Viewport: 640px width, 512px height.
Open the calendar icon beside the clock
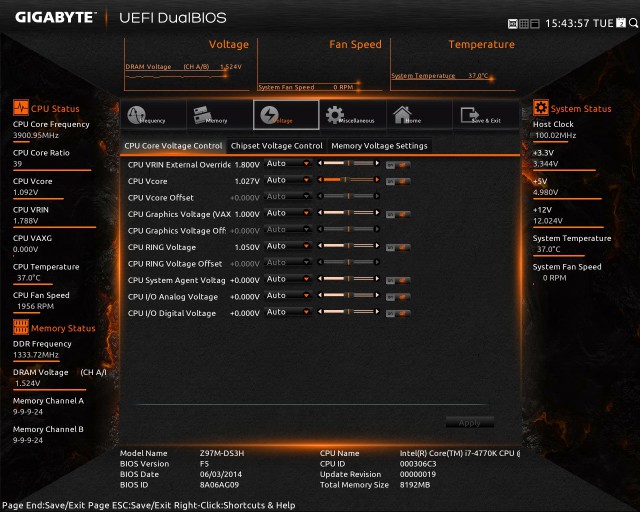coord(621,23)
